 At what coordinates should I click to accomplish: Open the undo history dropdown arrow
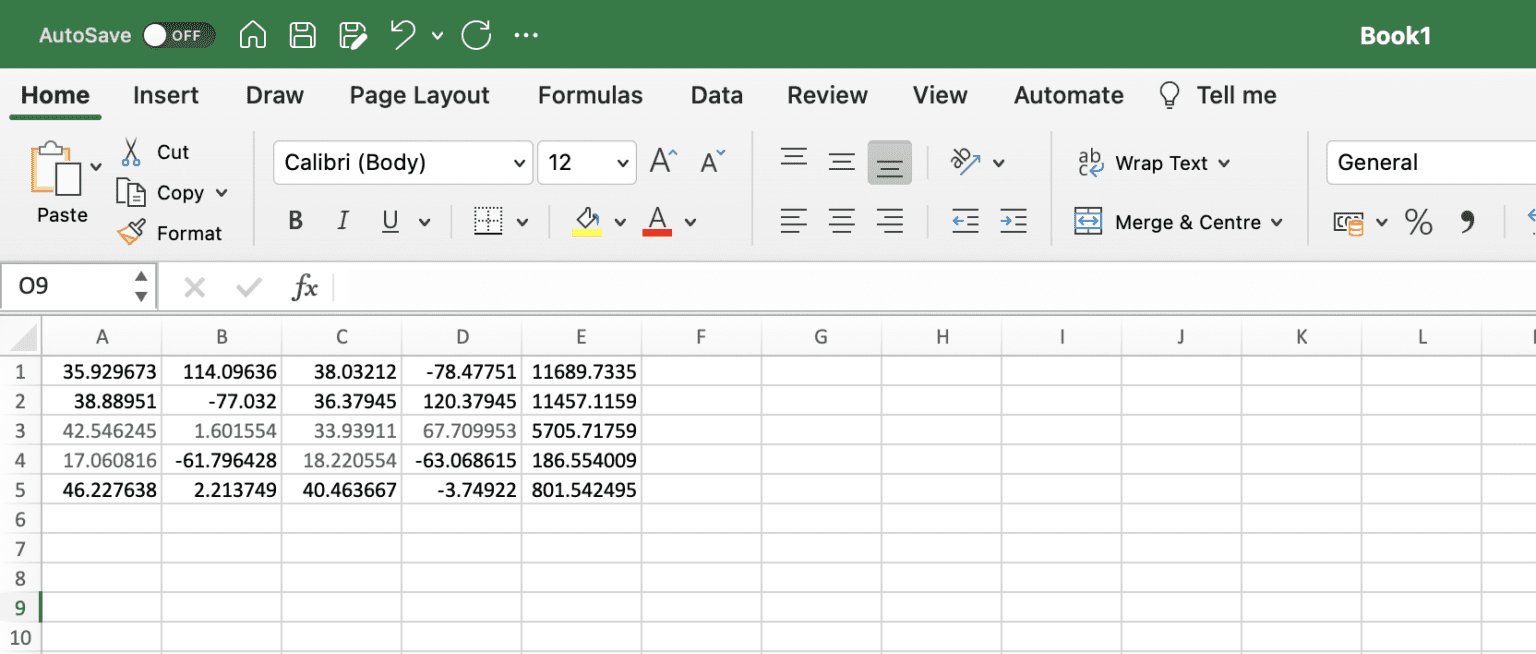click(437, 36)
